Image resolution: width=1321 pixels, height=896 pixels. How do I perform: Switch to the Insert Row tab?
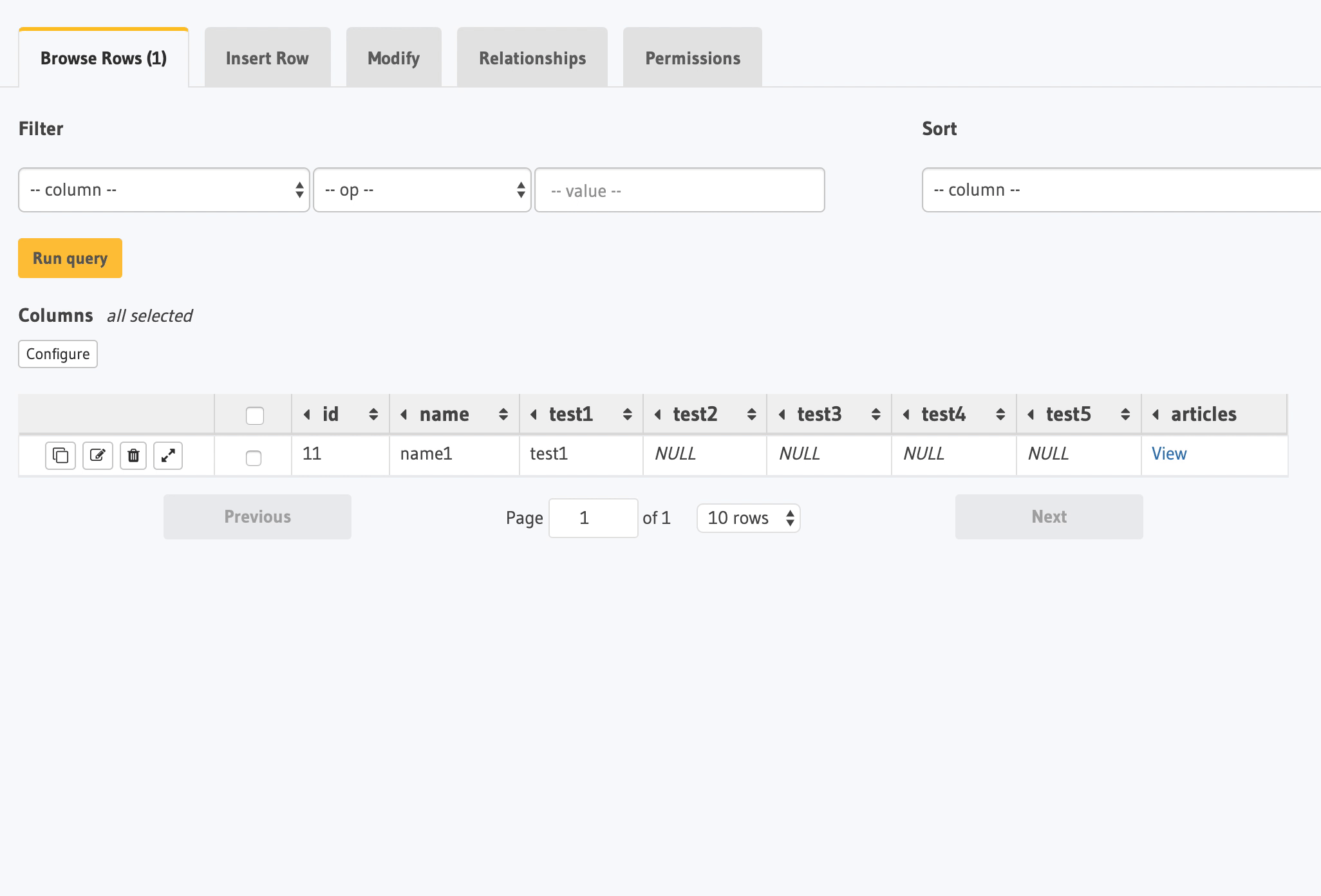coord(267,58)
